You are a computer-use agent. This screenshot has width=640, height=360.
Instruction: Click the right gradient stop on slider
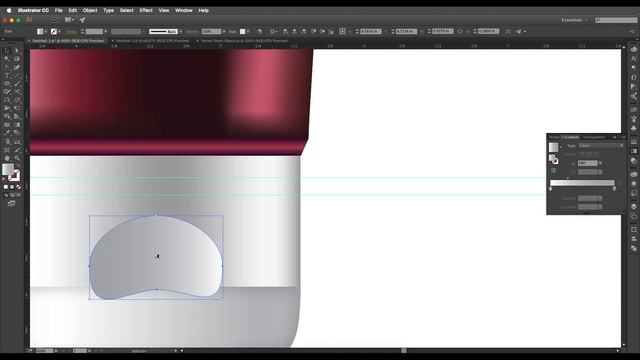point(614,188)
